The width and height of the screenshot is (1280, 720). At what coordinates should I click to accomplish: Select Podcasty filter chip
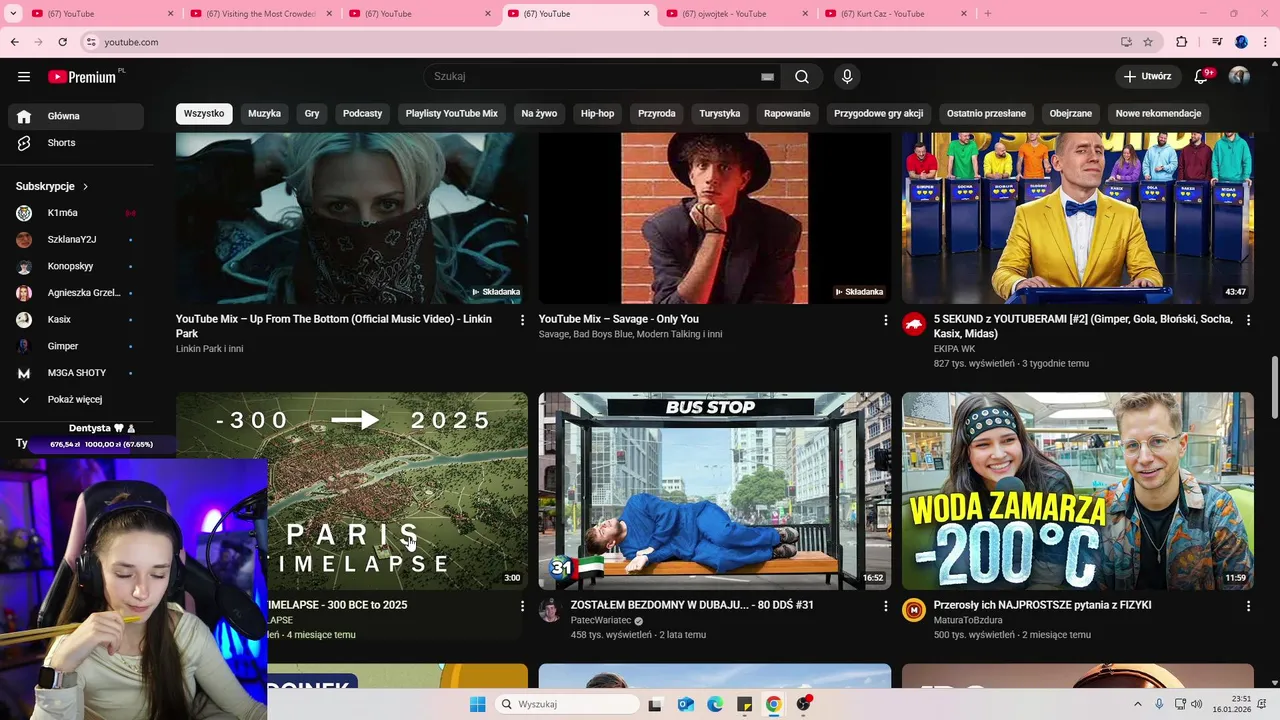pyautogui.click(x=362, y=114)
